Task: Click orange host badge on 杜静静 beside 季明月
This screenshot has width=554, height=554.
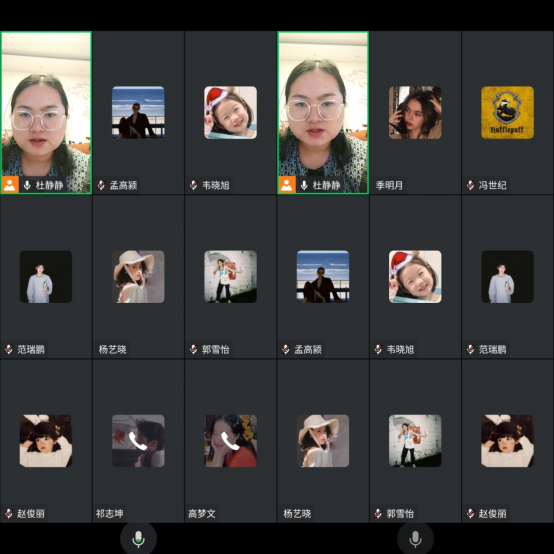Action: tap(287, 185)
